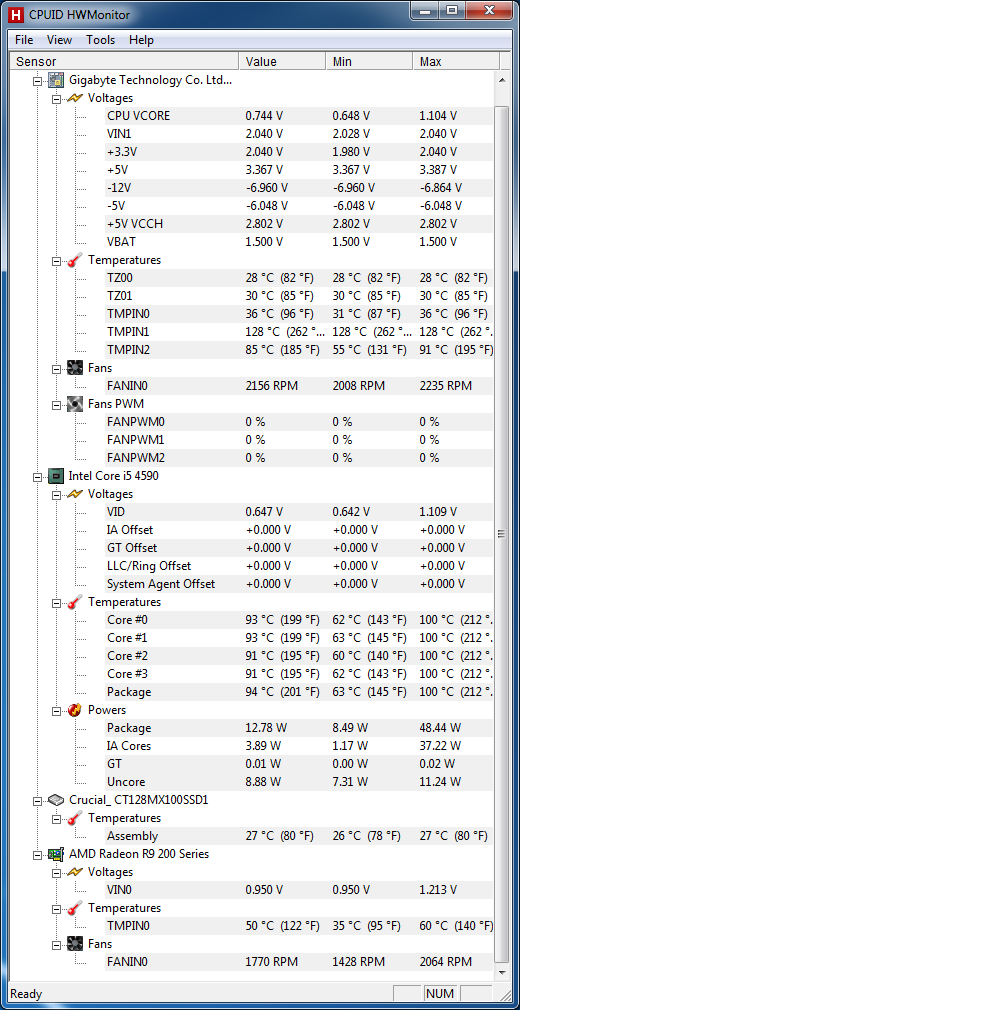Click the HWMonitor red H title icon
This screenshot has height=1010, width=1008.
pyautogui.click(x=16, y=14)
